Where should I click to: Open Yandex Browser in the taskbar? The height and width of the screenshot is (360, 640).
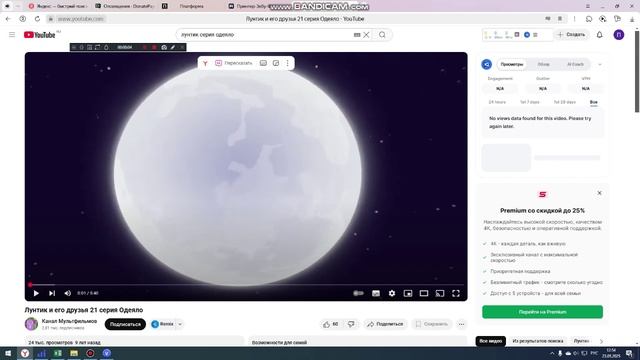(x=25, y=353)
